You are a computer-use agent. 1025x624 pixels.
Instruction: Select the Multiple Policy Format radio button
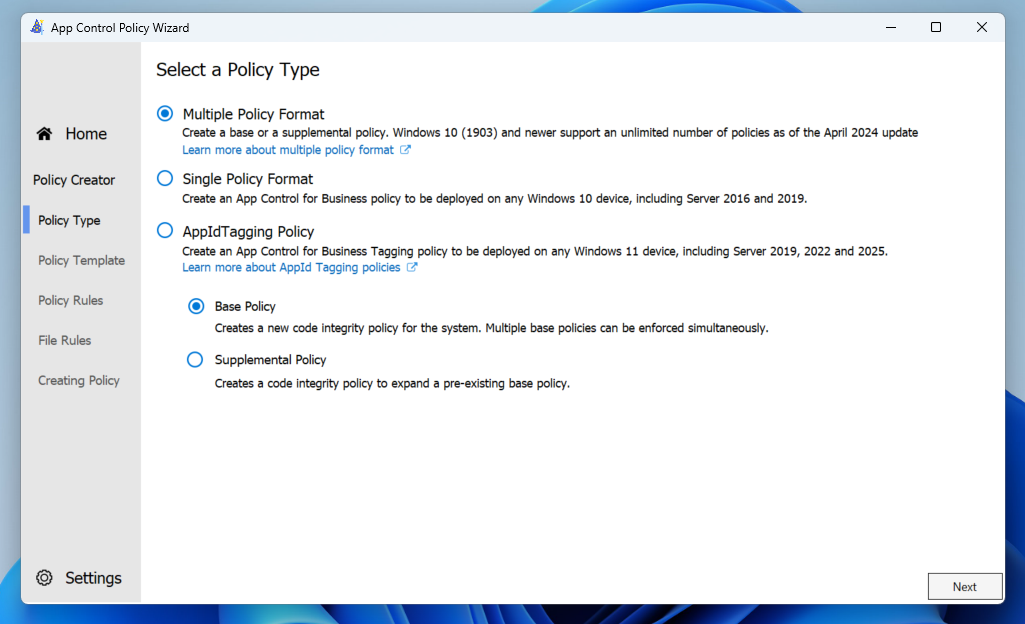pos(165,114)
